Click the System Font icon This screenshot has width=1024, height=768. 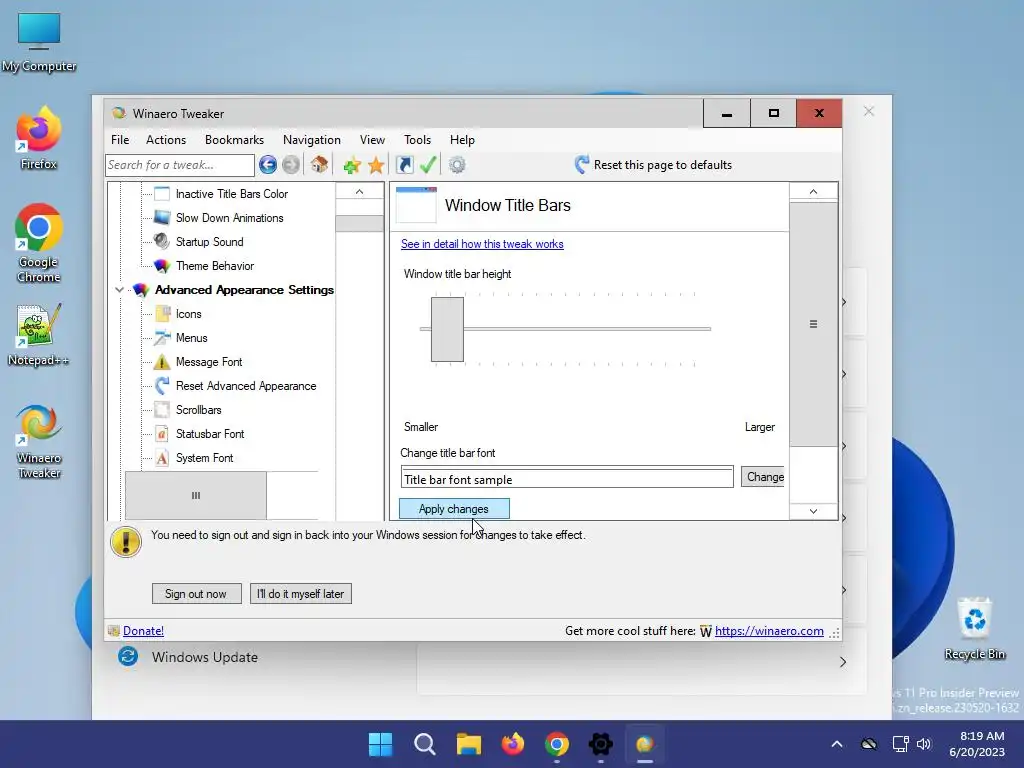[162, 458]
